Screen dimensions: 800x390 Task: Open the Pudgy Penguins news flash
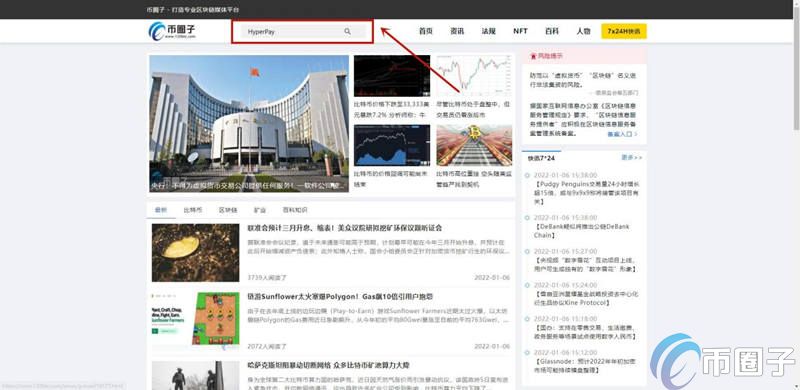pos(586,193)
